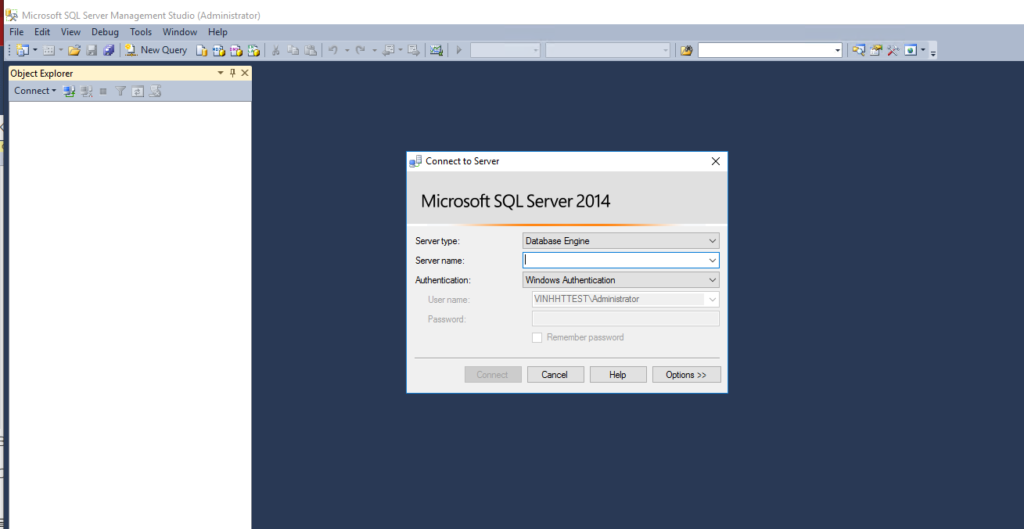Image resolution: width=1024 pixels, height=529 pixels.
Task: Click the Save All icon in toolbar
Action: coord(109,50)
